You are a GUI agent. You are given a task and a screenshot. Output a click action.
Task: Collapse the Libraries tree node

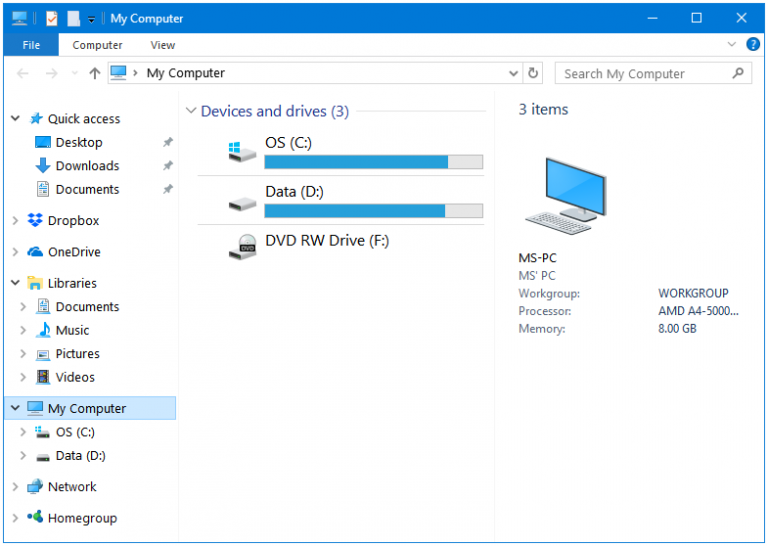coord(15,283)
